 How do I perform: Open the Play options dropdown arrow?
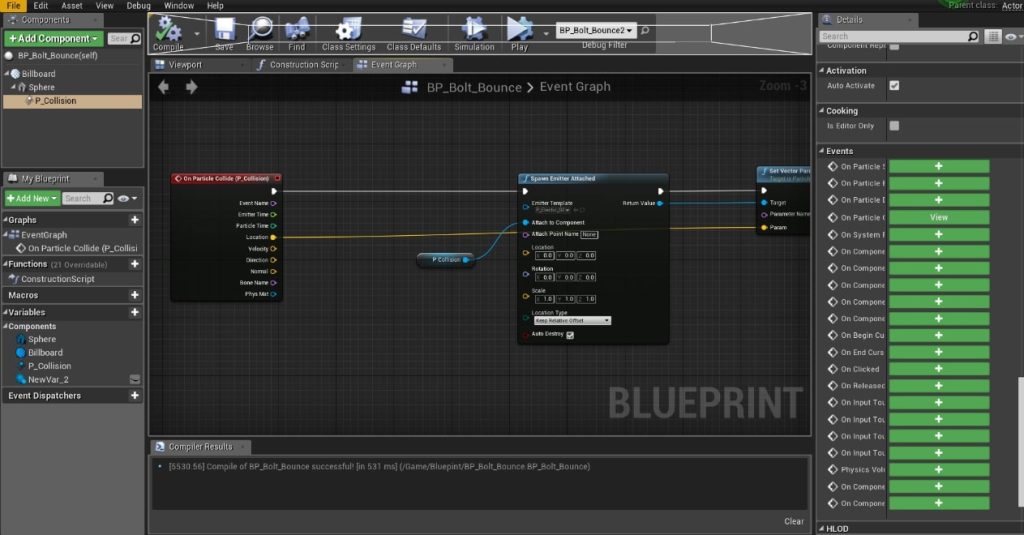[546, 33]
